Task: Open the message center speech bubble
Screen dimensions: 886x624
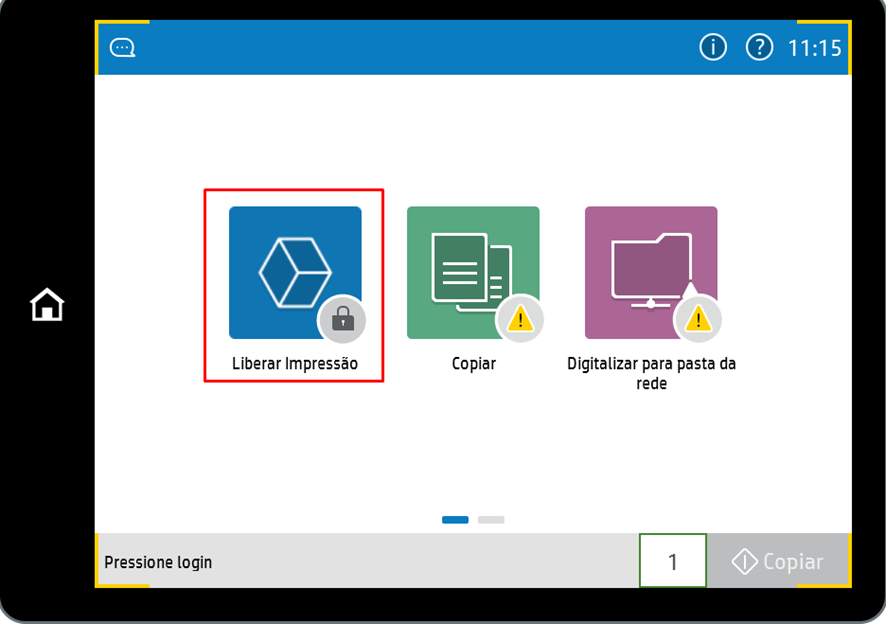Action: 122,48
